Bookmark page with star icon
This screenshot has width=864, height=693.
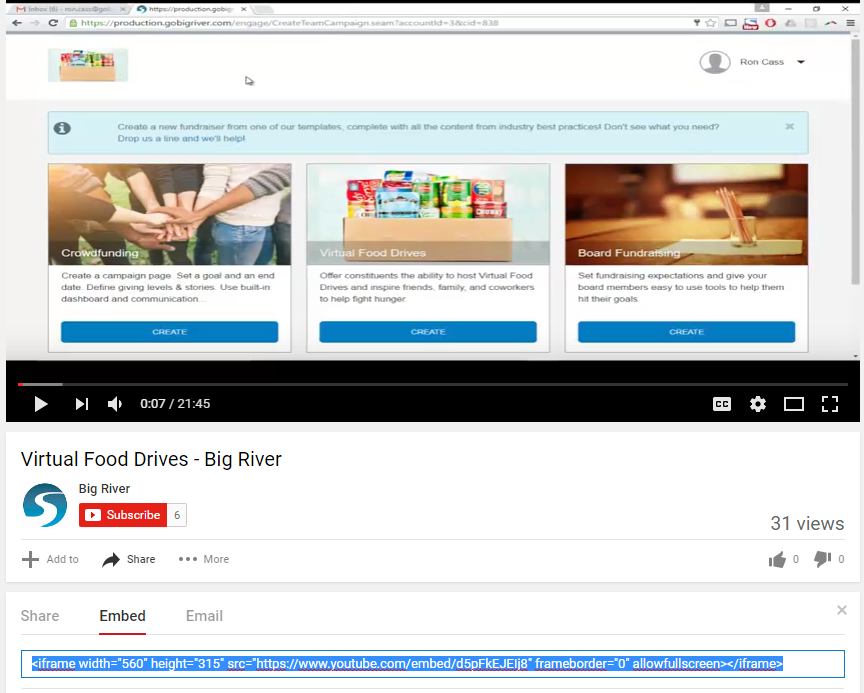click(x=711, y=23)
